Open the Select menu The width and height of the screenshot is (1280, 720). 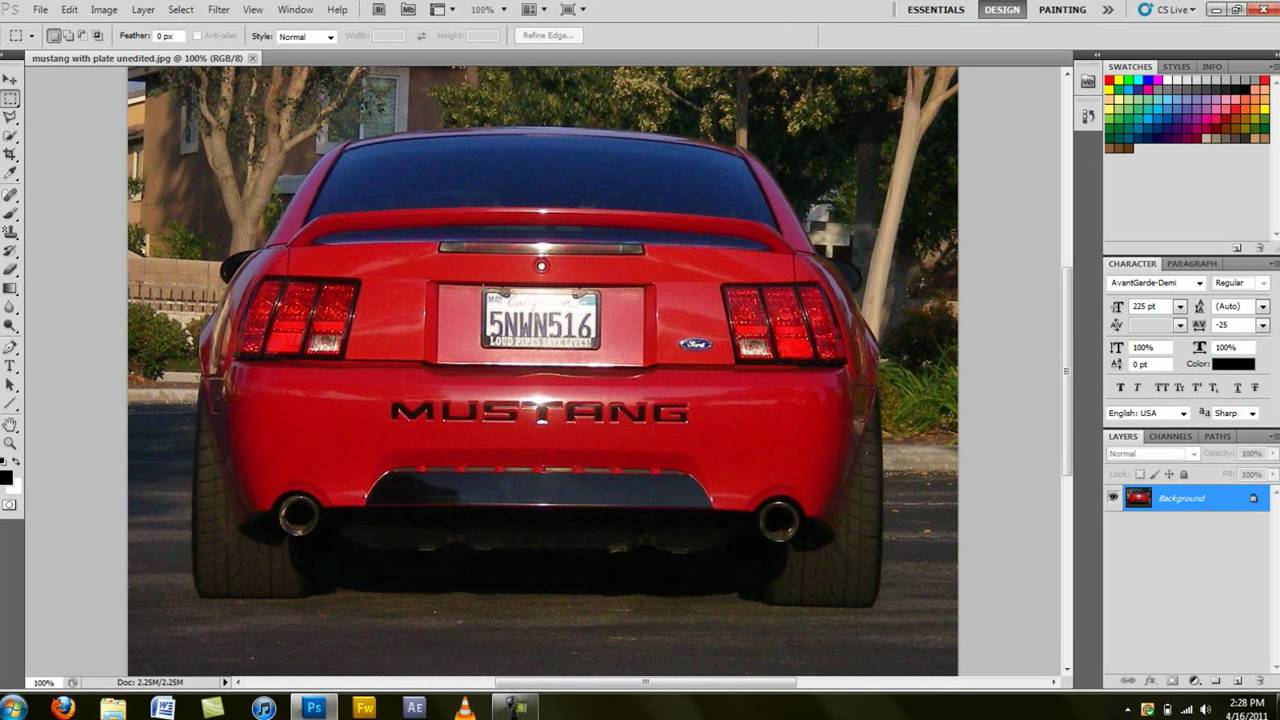click(x=181, y=9)
